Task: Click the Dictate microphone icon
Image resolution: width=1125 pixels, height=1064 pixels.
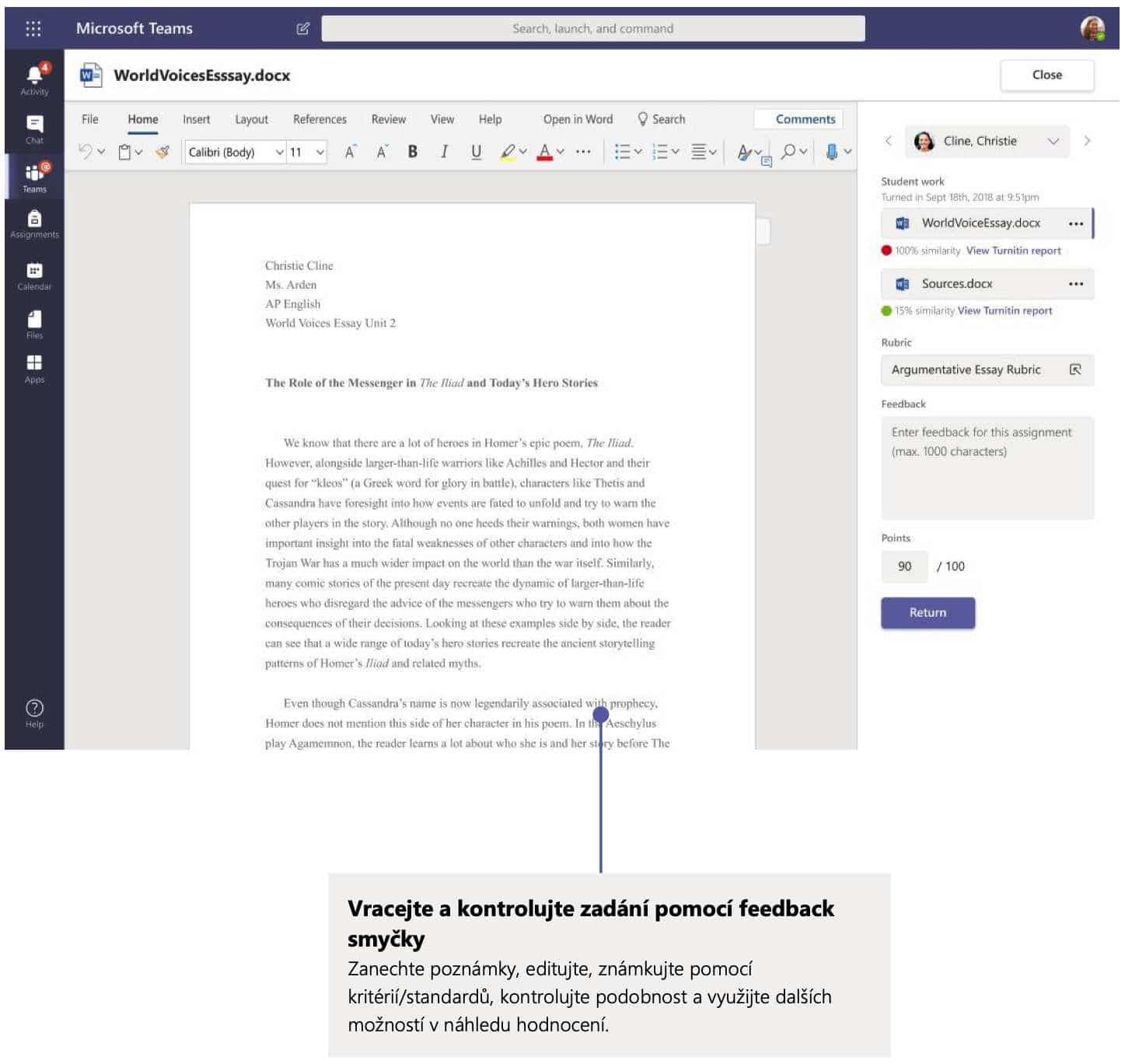Action: point(832,152)
